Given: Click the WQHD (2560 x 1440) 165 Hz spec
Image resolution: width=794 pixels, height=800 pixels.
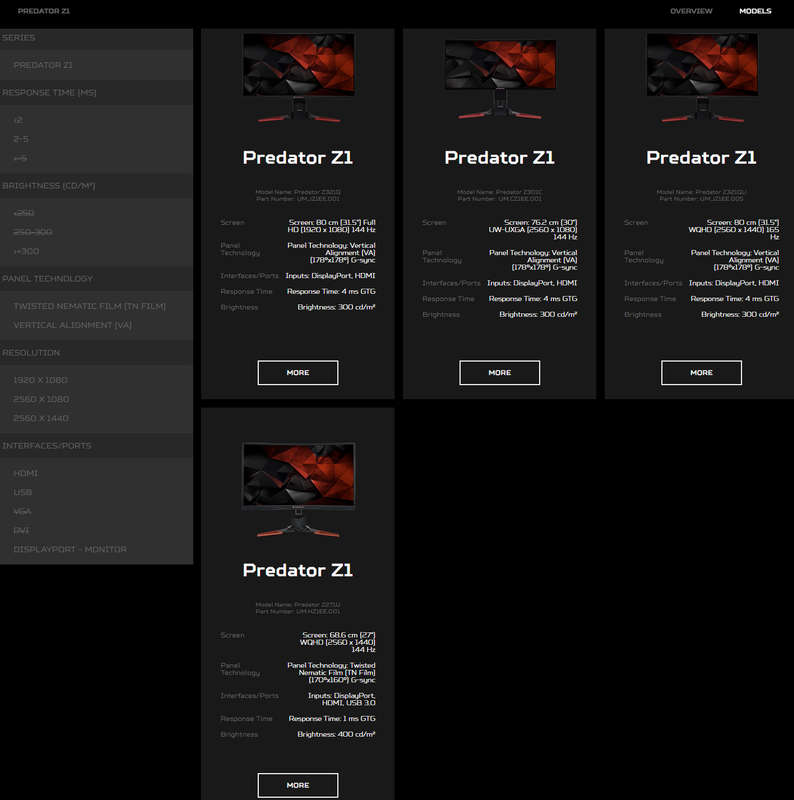Looking at the screenshot, I should [x=734, y=230].
